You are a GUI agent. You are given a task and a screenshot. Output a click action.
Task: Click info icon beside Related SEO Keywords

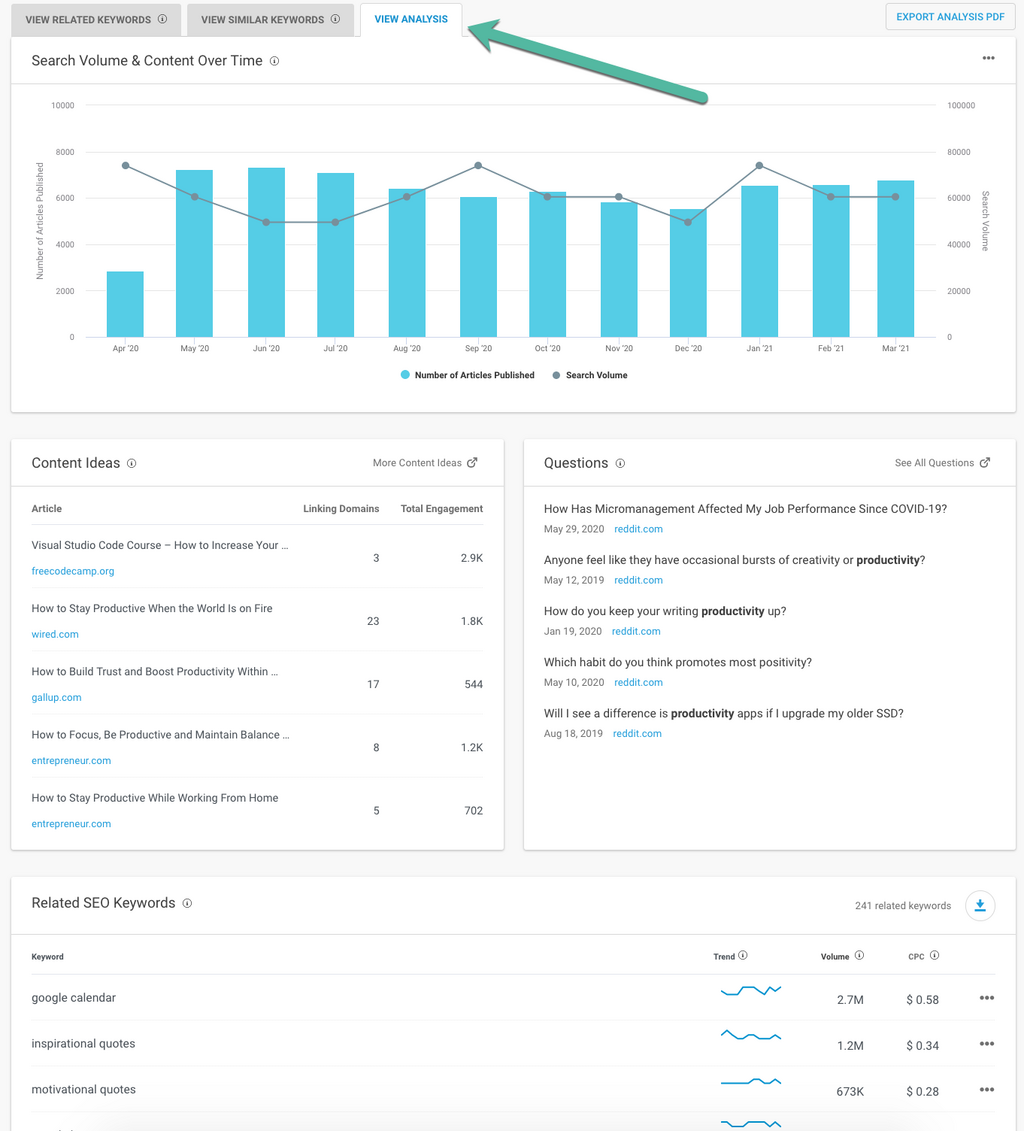click(187, 904)
